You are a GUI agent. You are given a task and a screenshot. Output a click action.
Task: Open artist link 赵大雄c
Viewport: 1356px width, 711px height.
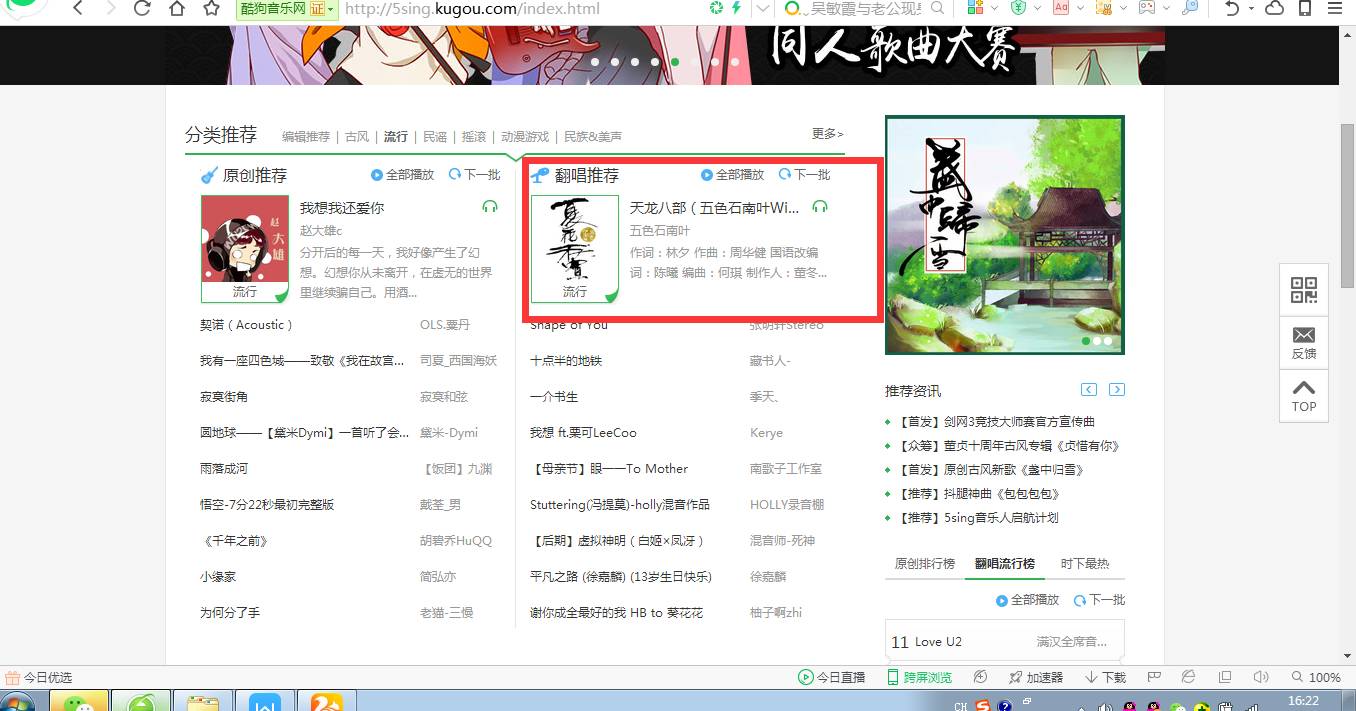pos(321,231)
